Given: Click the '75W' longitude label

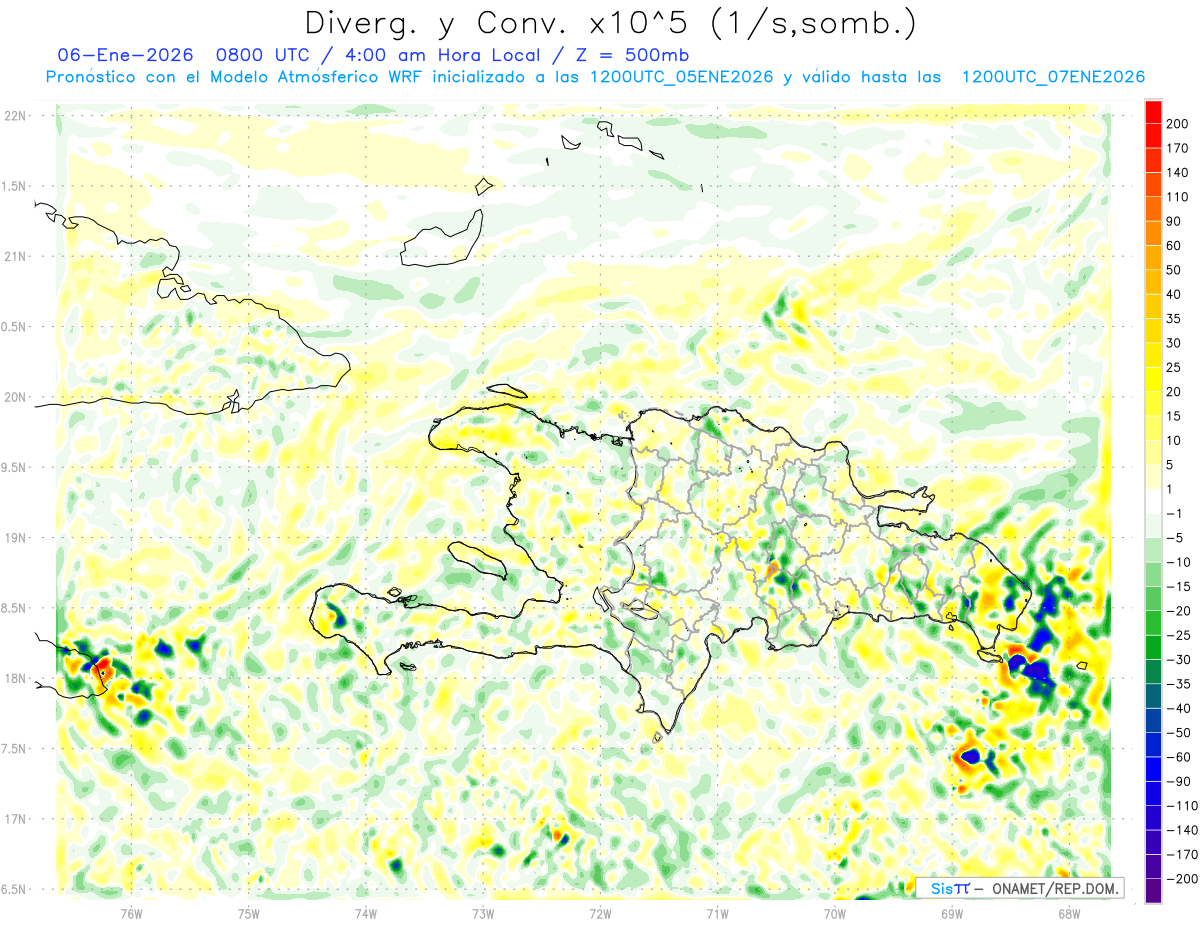Looking at the screenshot, I should pyautogui.click(x=249, y=913).
